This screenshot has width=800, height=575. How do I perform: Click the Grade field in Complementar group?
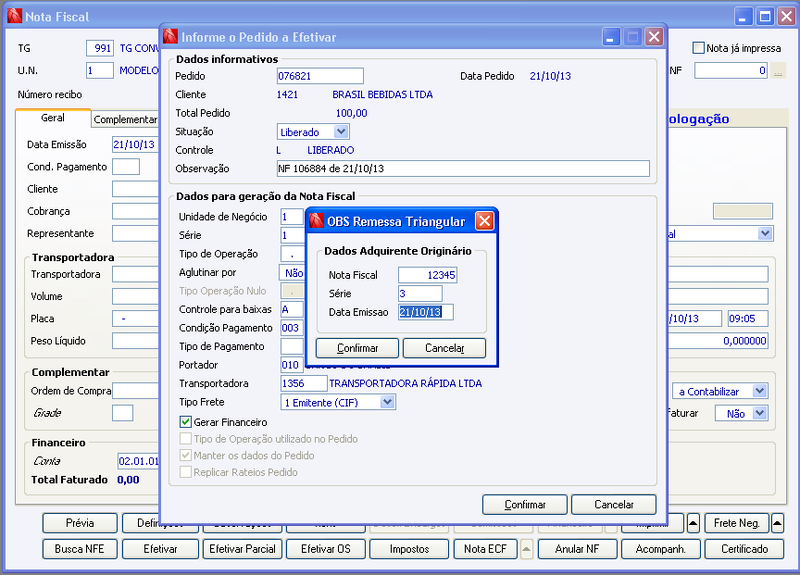tap(122, 413)
